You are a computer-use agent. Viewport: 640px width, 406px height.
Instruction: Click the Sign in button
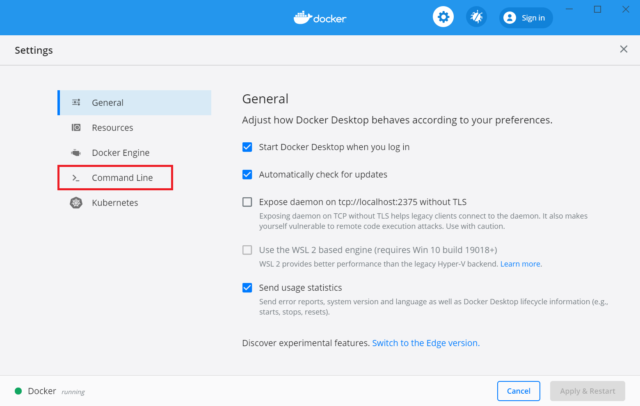coord(526,18)
